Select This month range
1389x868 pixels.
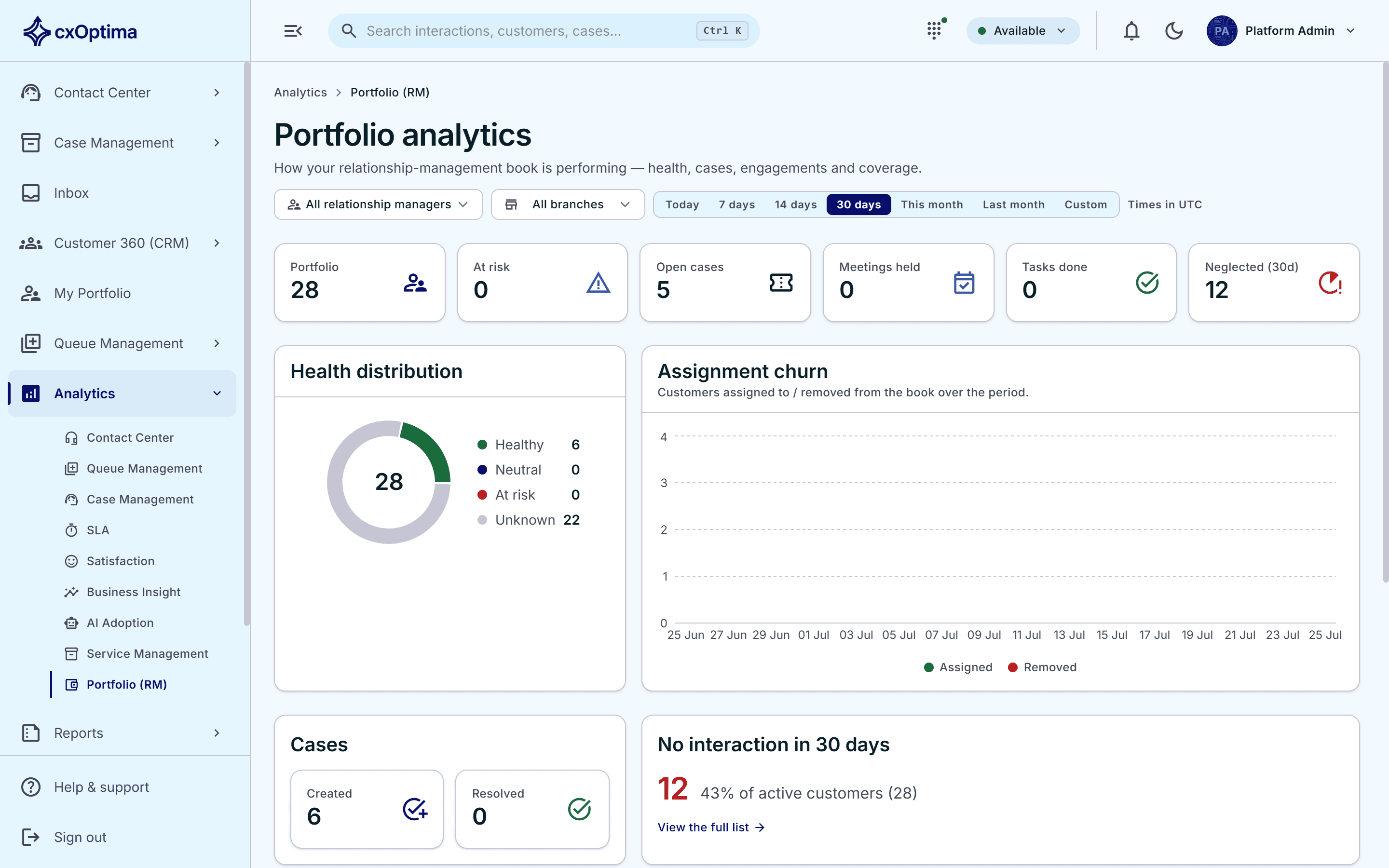(932, 204)
